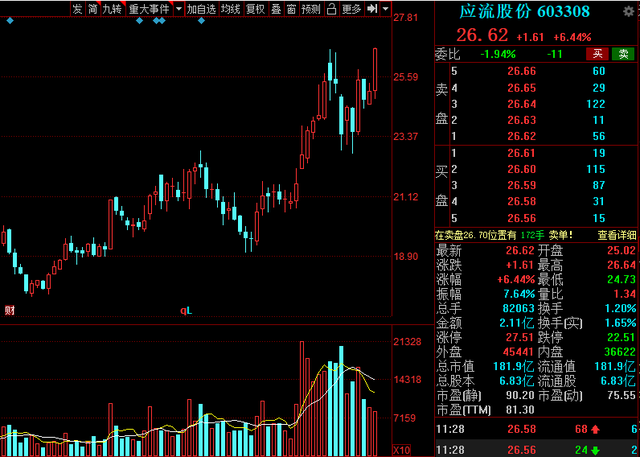Screen dimensions: 640x457
Task: Click the 总手 value 82063
Action: 518,308
